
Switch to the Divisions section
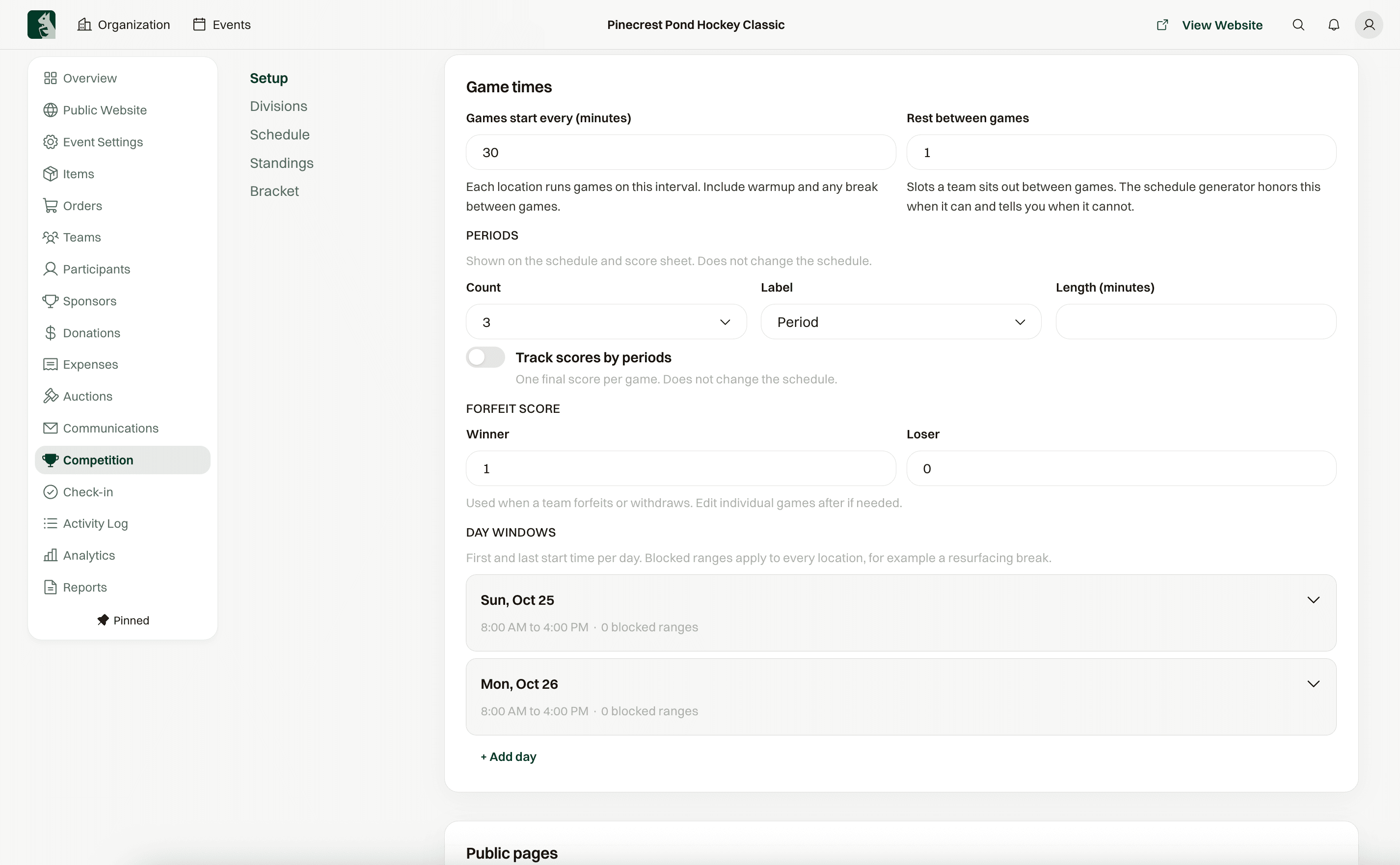pos(278,107)
